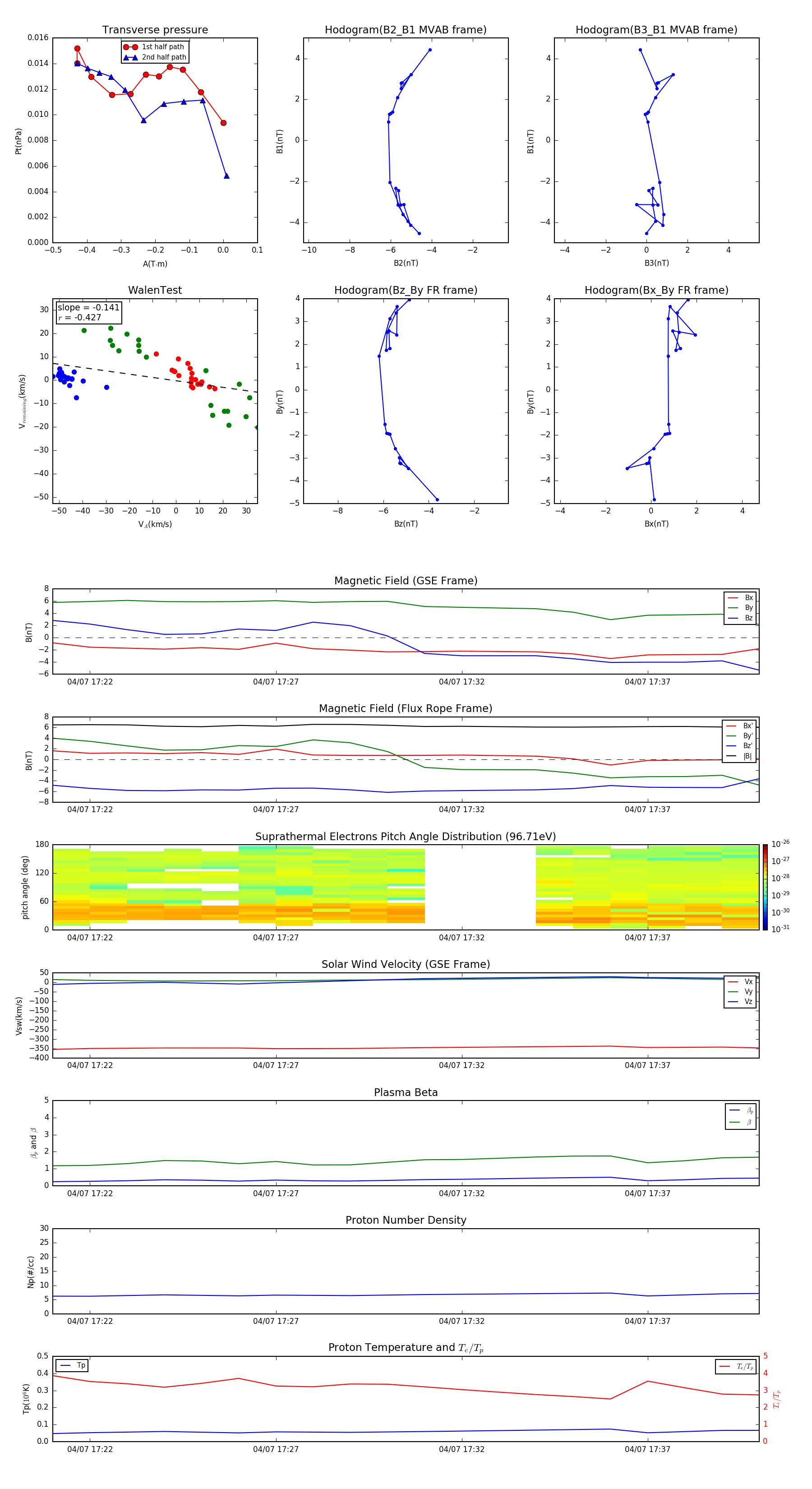Click the 'Hodogram(Bz_By FR frame)' title
812x1489 pixels.
click(x=406, y=290)
